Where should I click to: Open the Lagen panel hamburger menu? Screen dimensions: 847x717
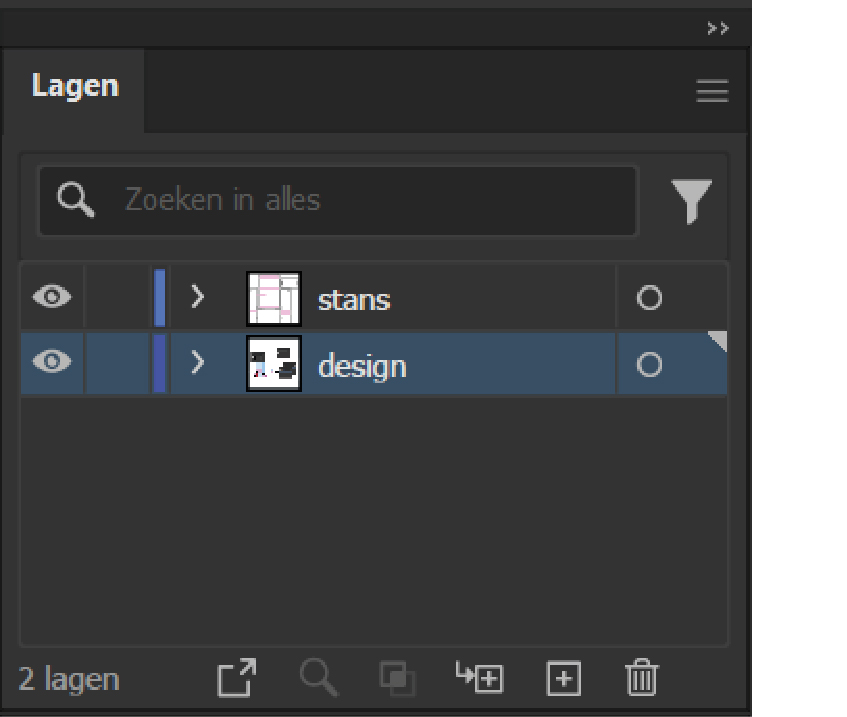[712, 91]
